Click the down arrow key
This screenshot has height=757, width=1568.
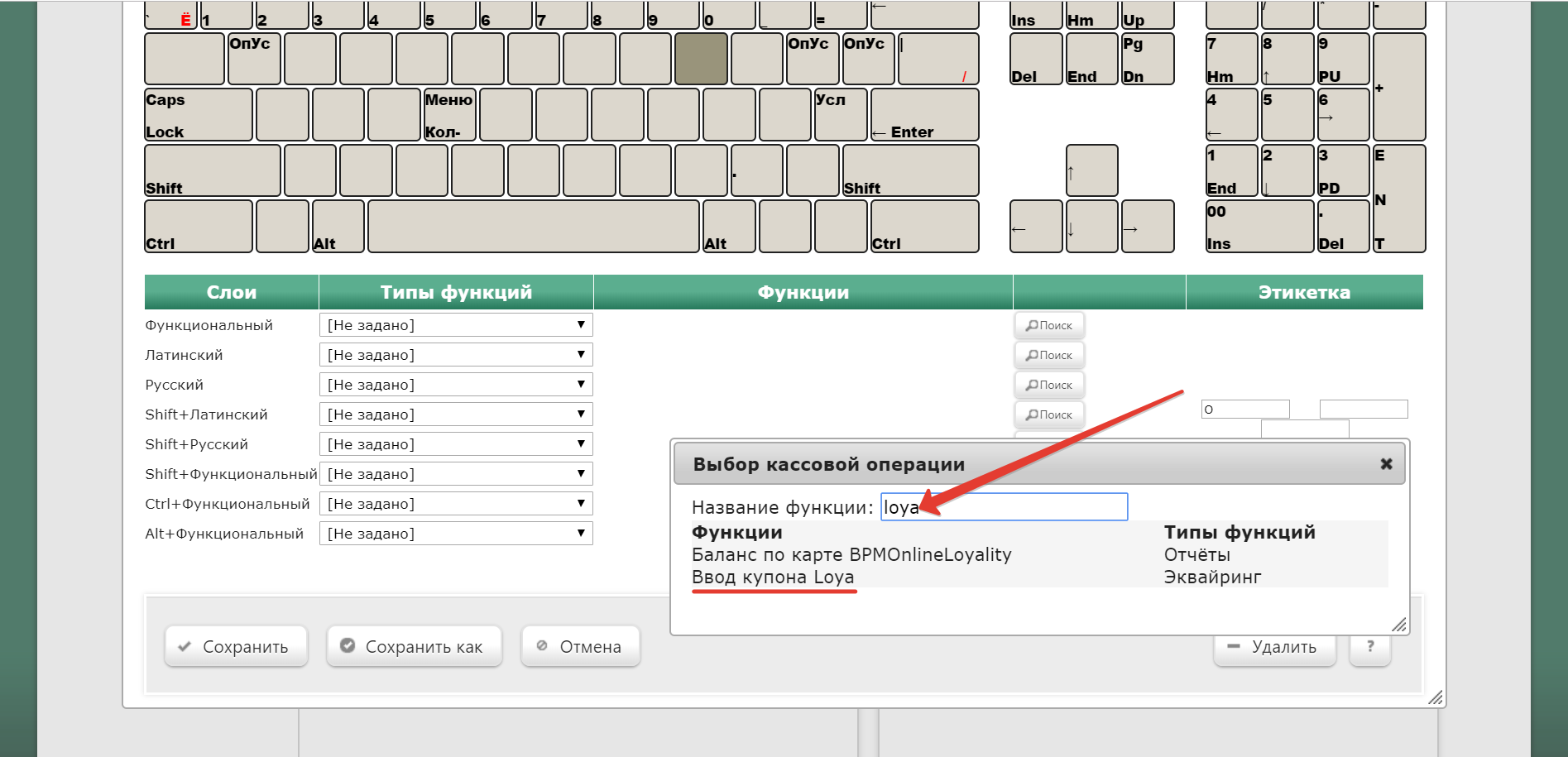[1092, 226]
